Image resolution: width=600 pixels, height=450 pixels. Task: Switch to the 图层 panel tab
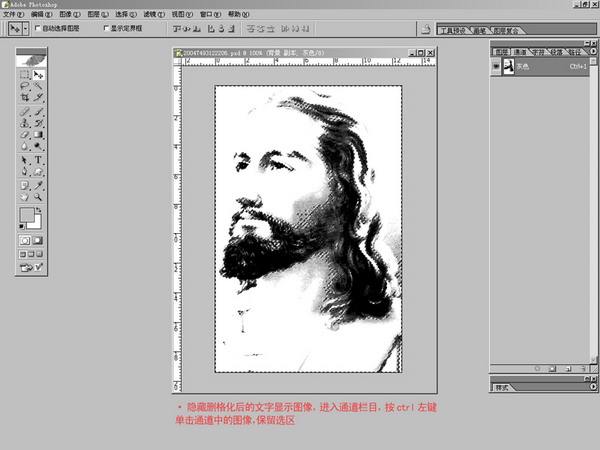pyautogui.click(x=501, y=51)
